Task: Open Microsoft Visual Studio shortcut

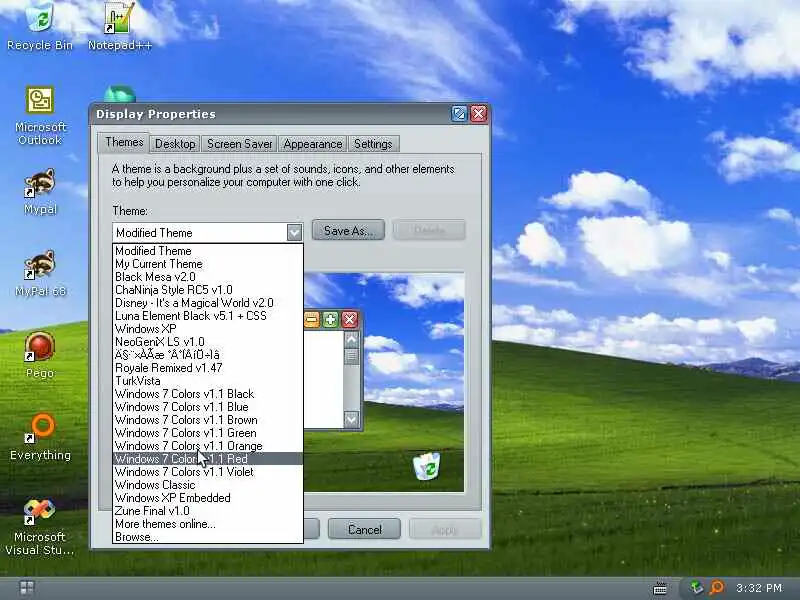Action: point(39,527)
